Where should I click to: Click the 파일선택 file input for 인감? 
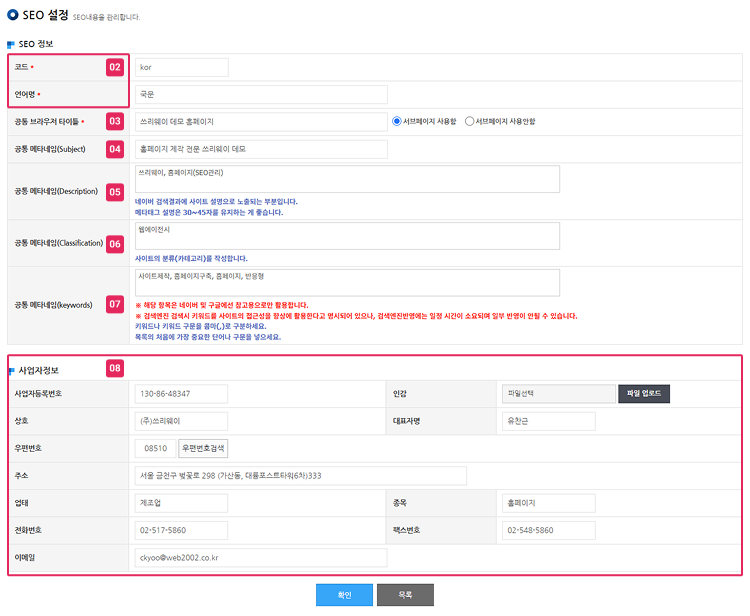coord(559,394)
